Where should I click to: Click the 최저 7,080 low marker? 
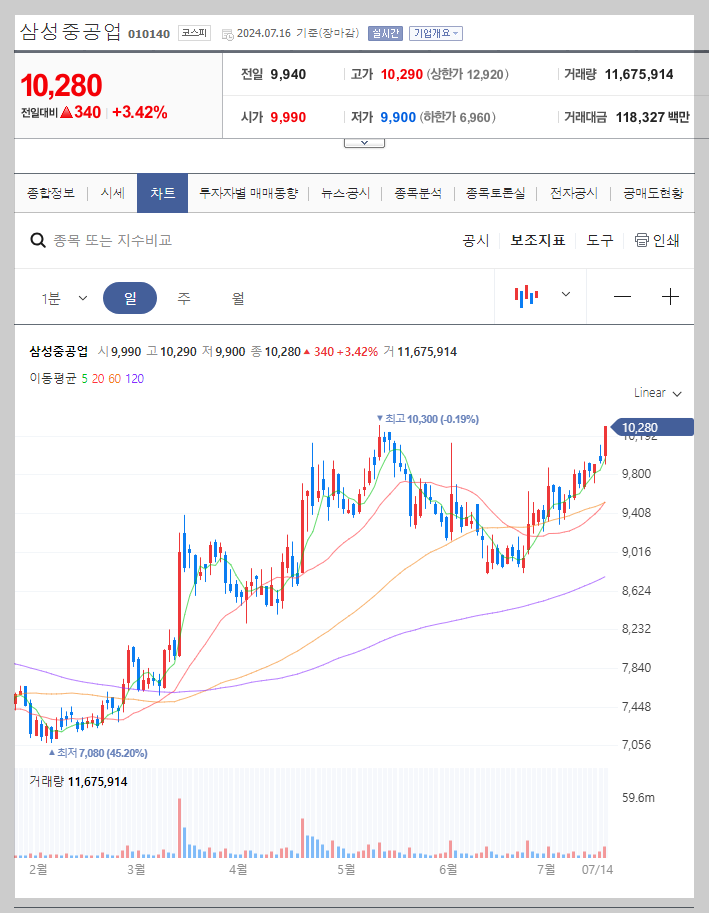(x=98, y=753)
